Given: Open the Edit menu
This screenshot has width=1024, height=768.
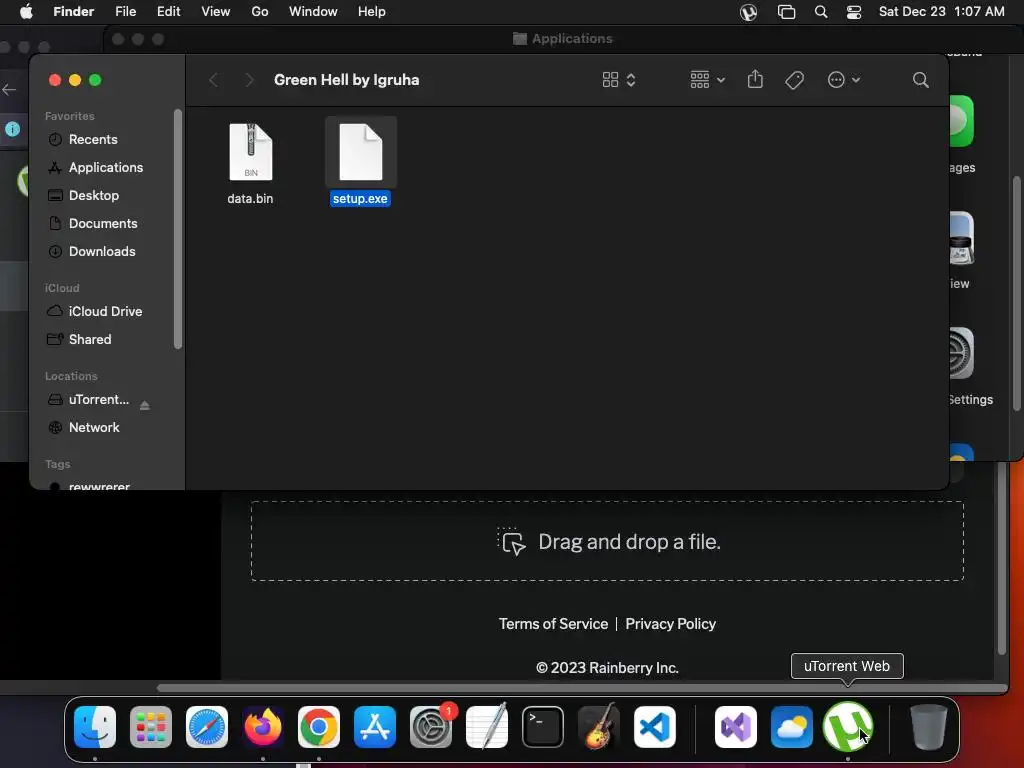Looking at the screenshot, I should click(x=168, y=12).
